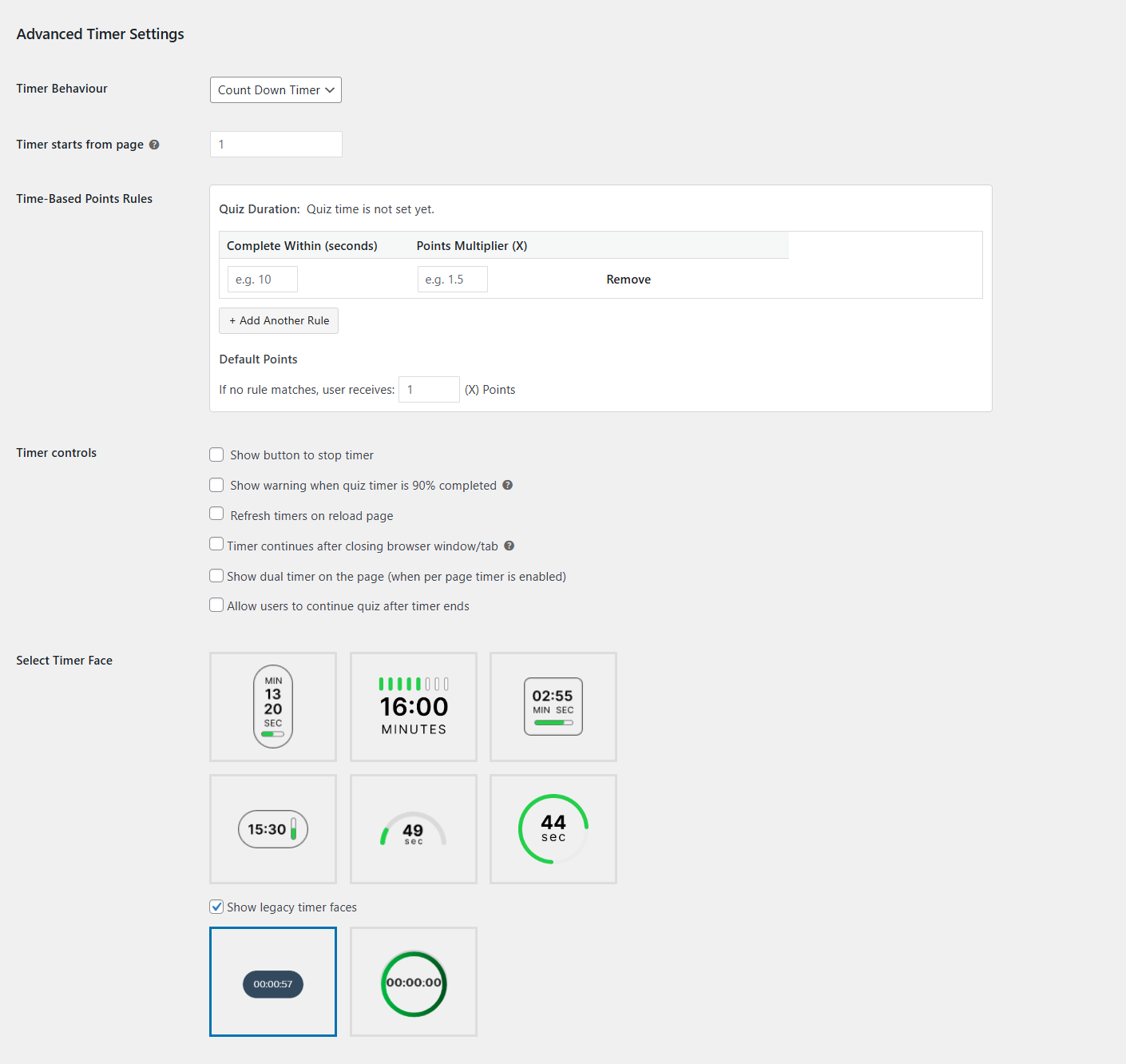Click the Add Another Rule button
The height and width of the screenshot is (1064, 1126).
(x=279, y=320)
